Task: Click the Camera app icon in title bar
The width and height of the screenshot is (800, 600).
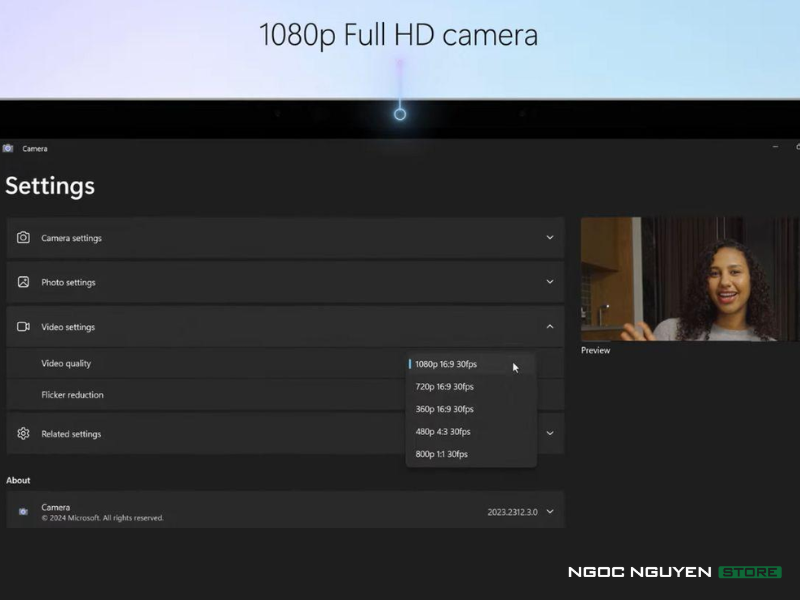Action: tap(8, 148)
